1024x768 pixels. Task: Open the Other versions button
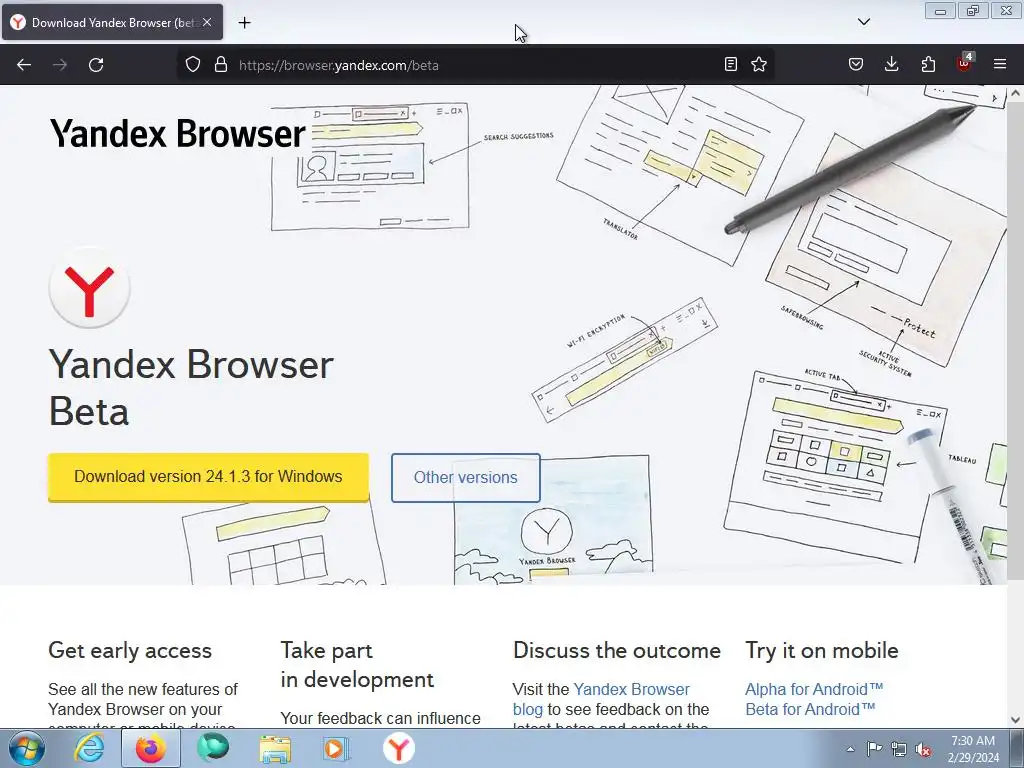(x=466, y=478)
